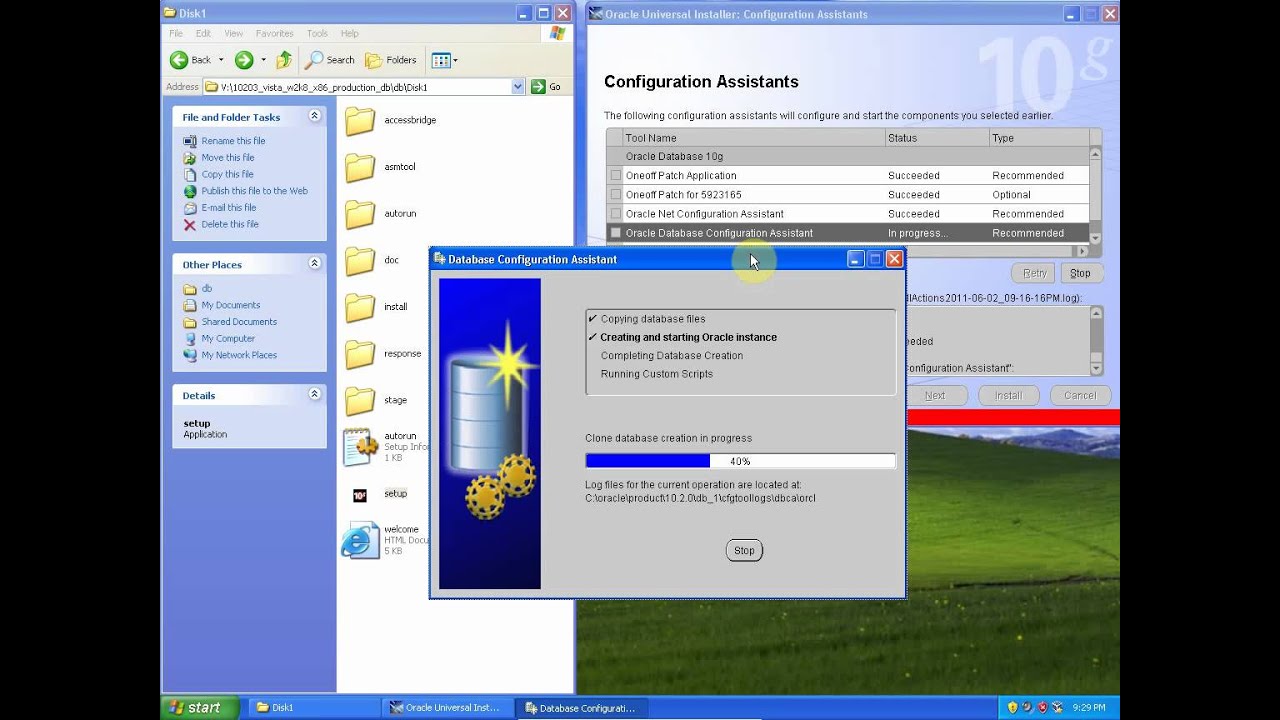Check the Oneoff Patch for 5923165 checkbox
Viewport: 1280px width, 720px height.
[616, 195]
